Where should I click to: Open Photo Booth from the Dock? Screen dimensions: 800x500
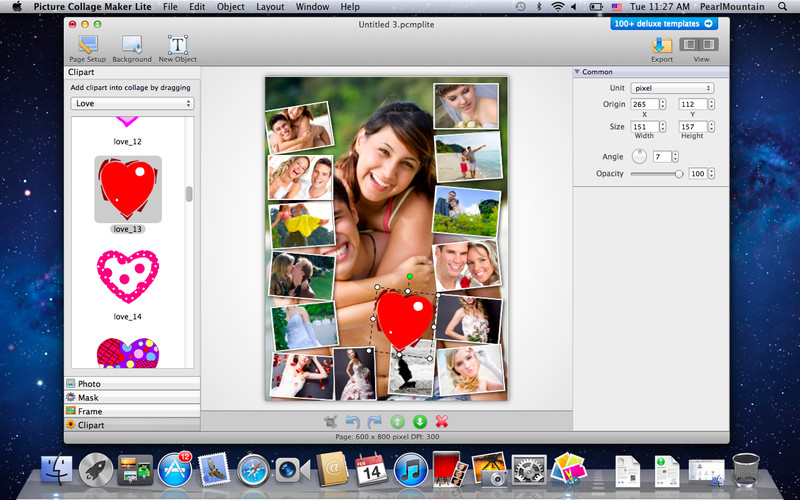(x=450, y=468)
